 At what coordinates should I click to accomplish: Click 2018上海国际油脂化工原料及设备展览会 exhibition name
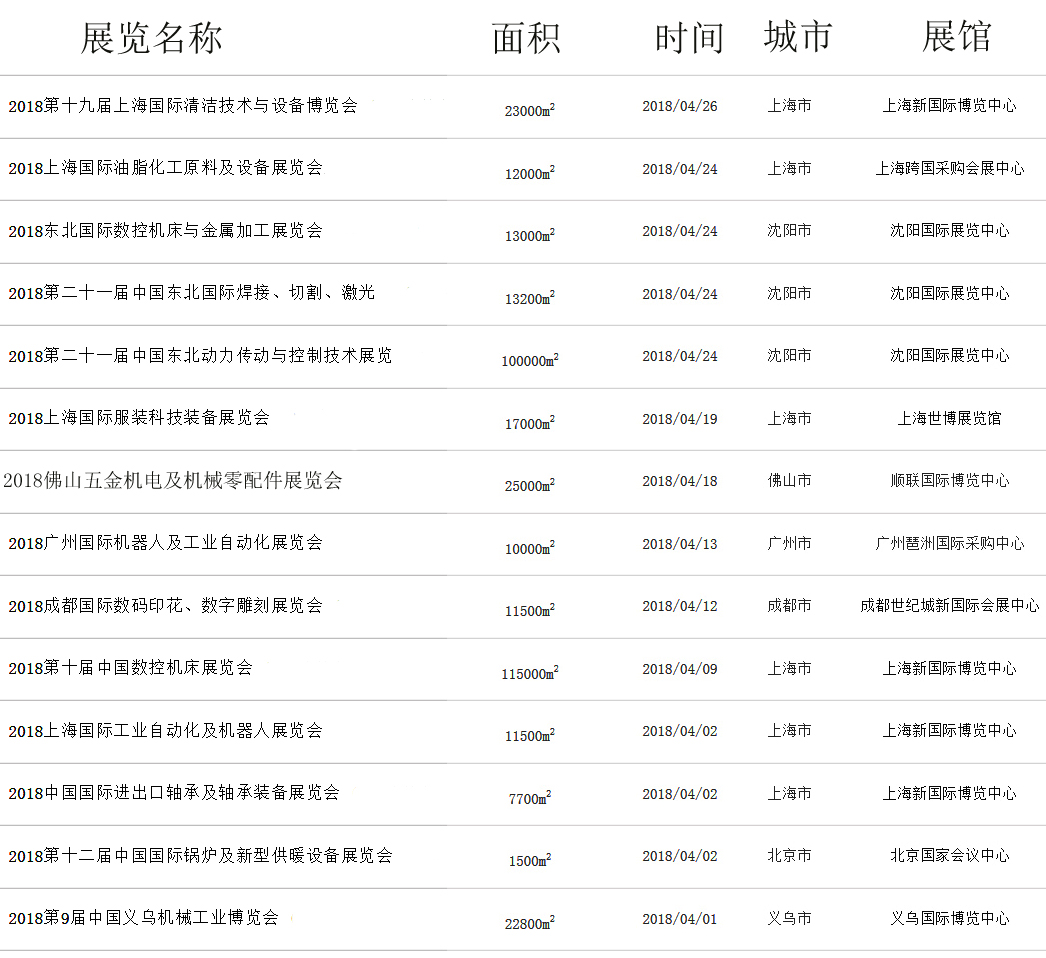point(165,168)
